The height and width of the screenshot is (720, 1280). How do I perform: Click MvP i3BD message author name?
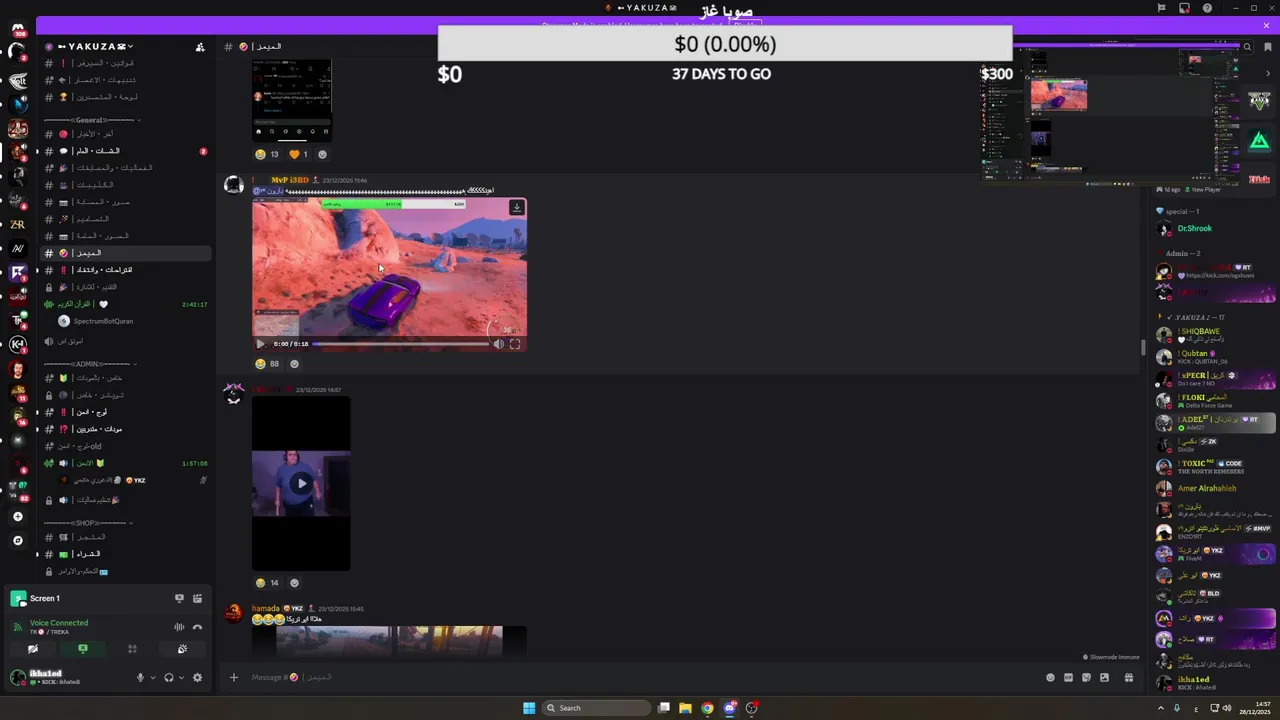[290, 180]
